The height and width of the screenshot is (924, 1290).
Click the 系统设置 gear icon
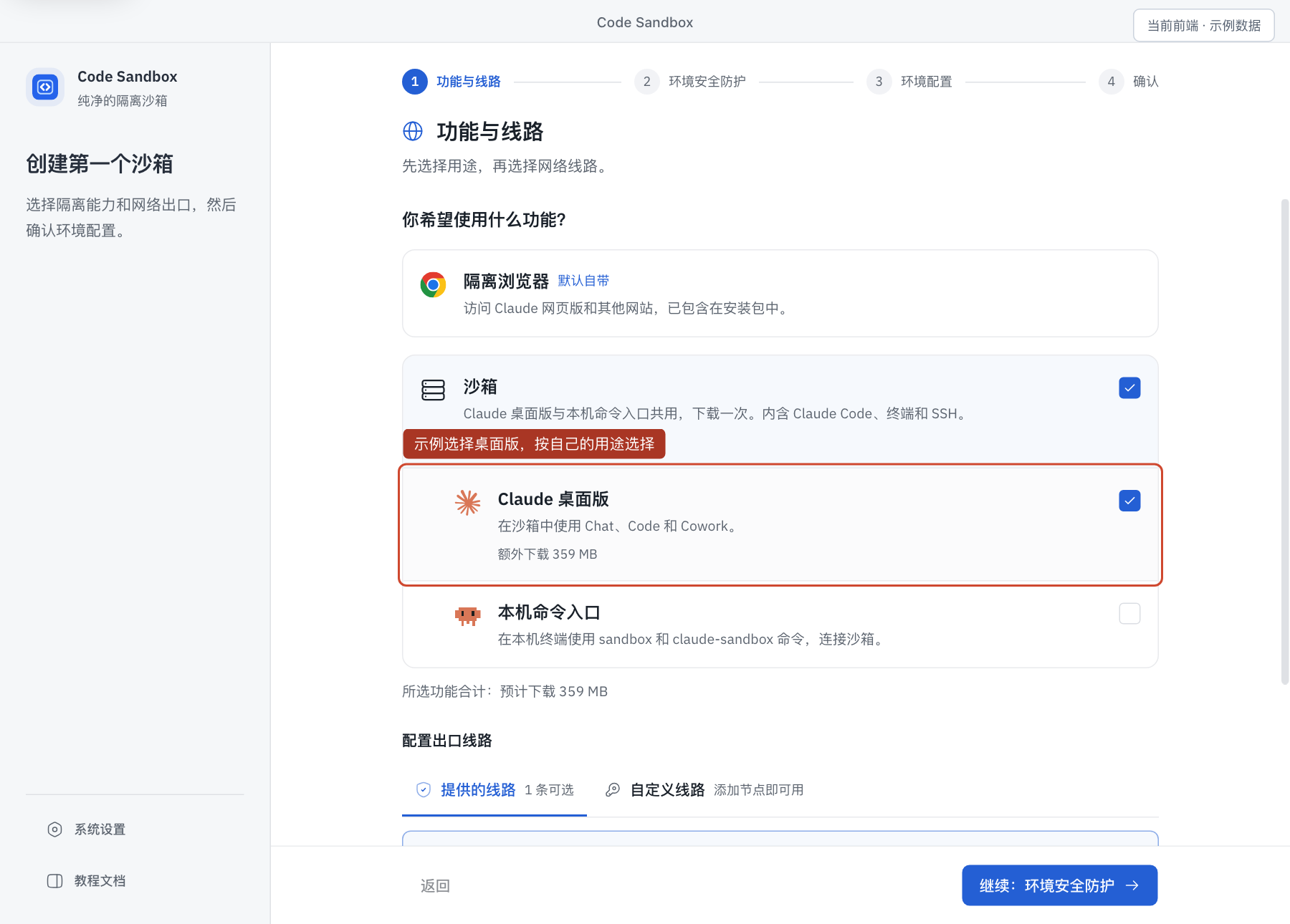(x=54, y=829)
